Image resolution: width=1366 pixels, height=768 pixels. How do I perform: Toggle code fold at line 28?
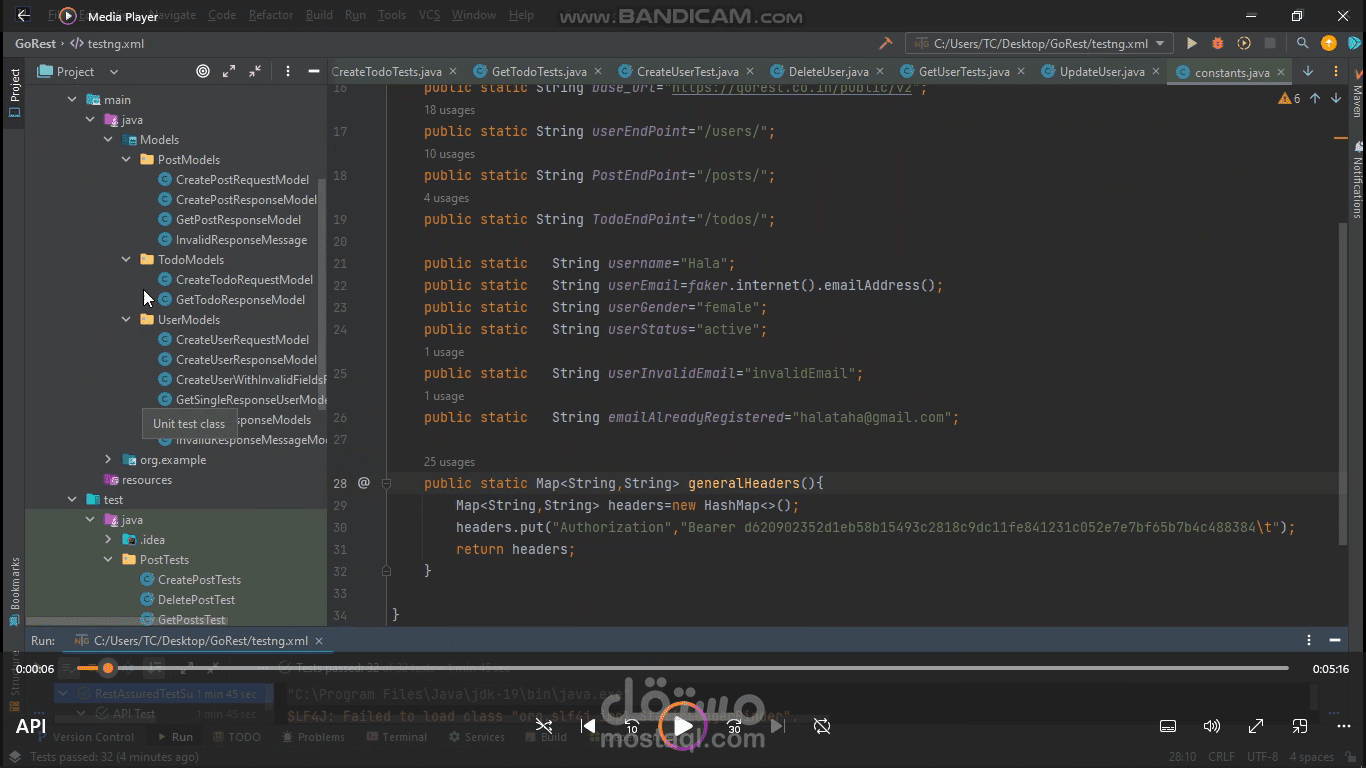[387, 483]
